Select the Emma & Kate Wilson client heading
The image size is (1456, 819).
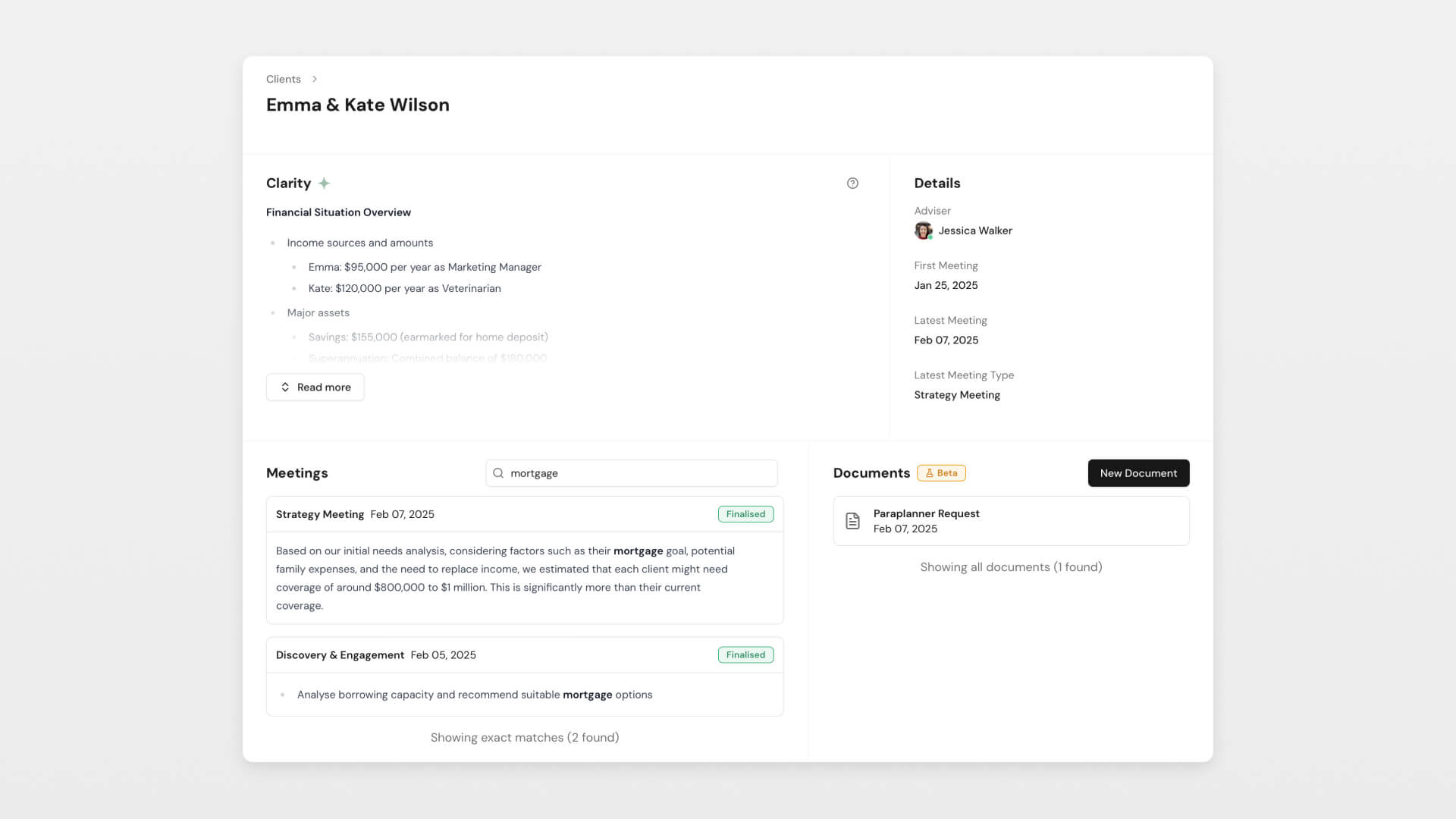tap(357, 105)
